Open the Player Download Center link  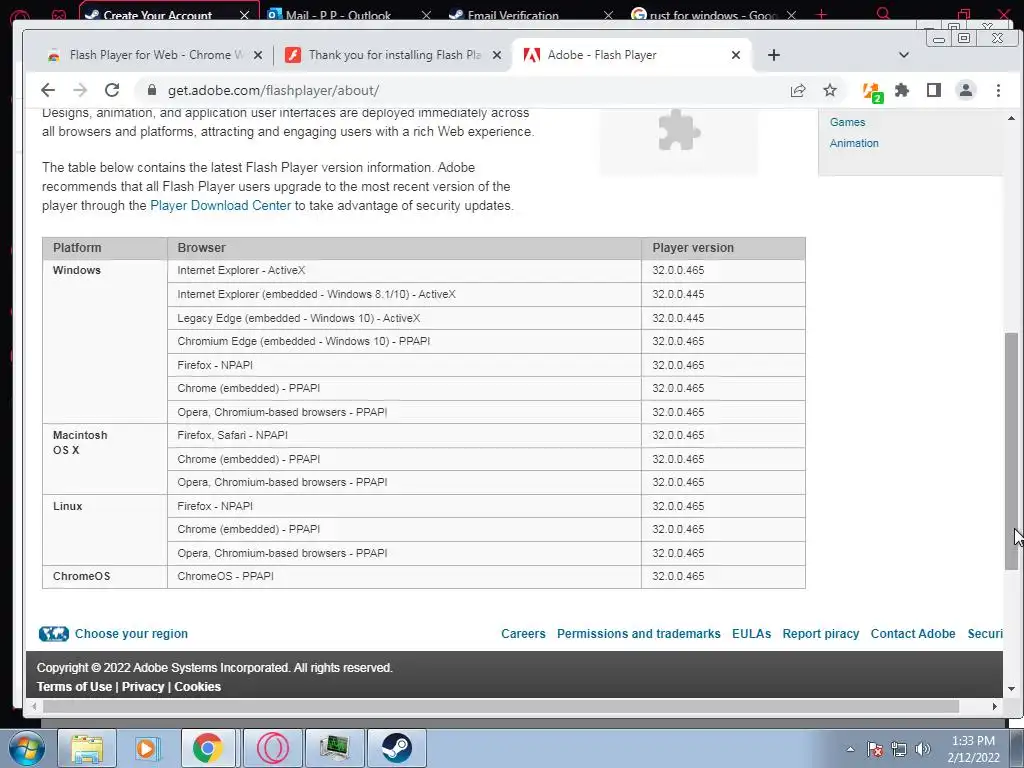coord(220,206)
